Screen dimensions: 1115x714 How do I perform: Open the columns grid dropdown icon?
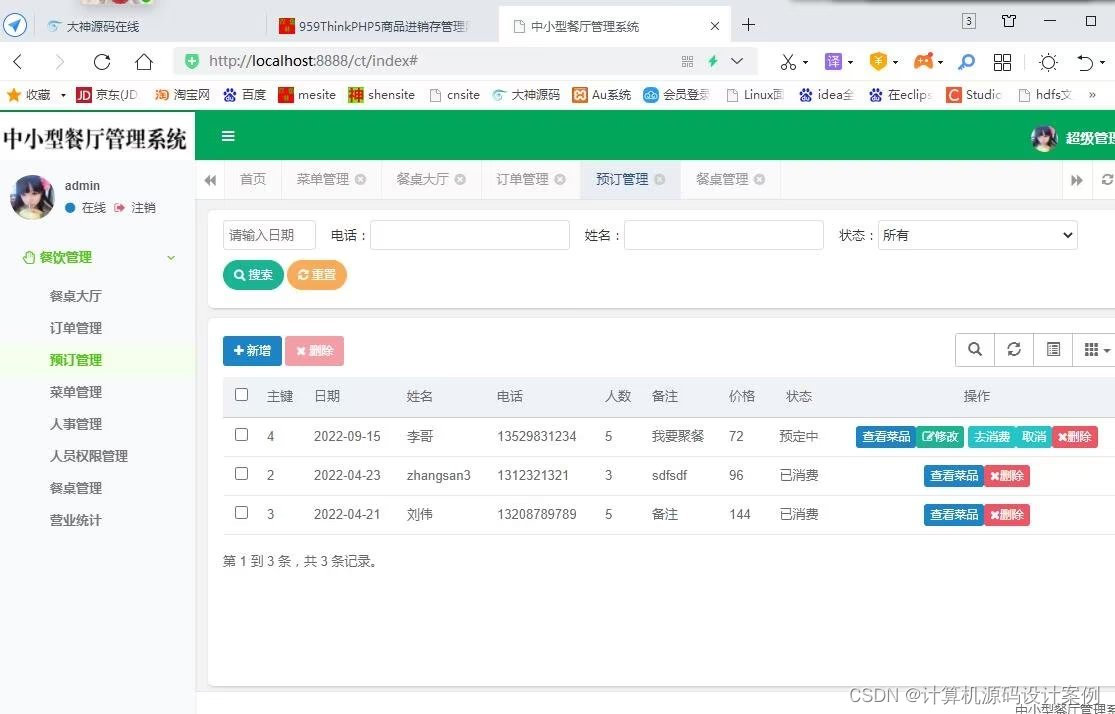click(x=1096, y=349)
